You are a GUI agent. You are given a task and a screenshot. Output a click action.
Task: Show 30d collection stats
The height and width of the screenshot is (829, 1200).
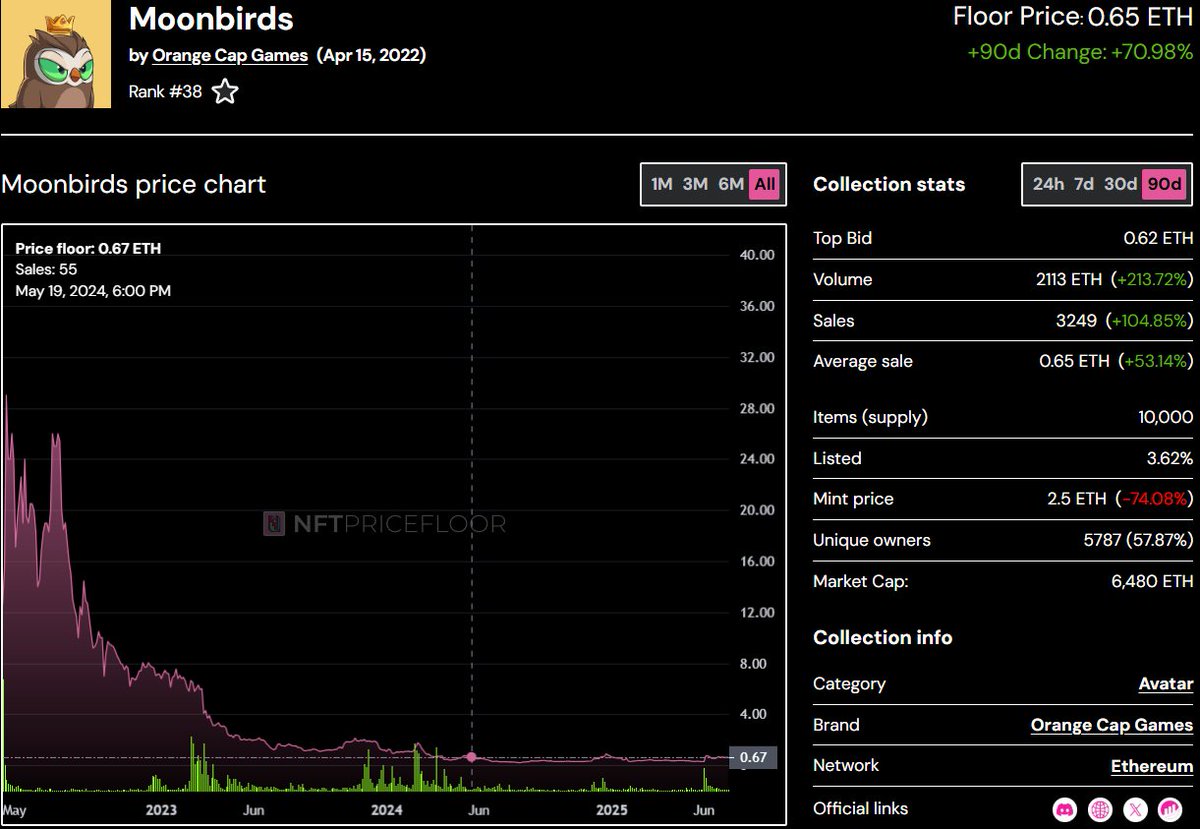(x=1120, y=184)
